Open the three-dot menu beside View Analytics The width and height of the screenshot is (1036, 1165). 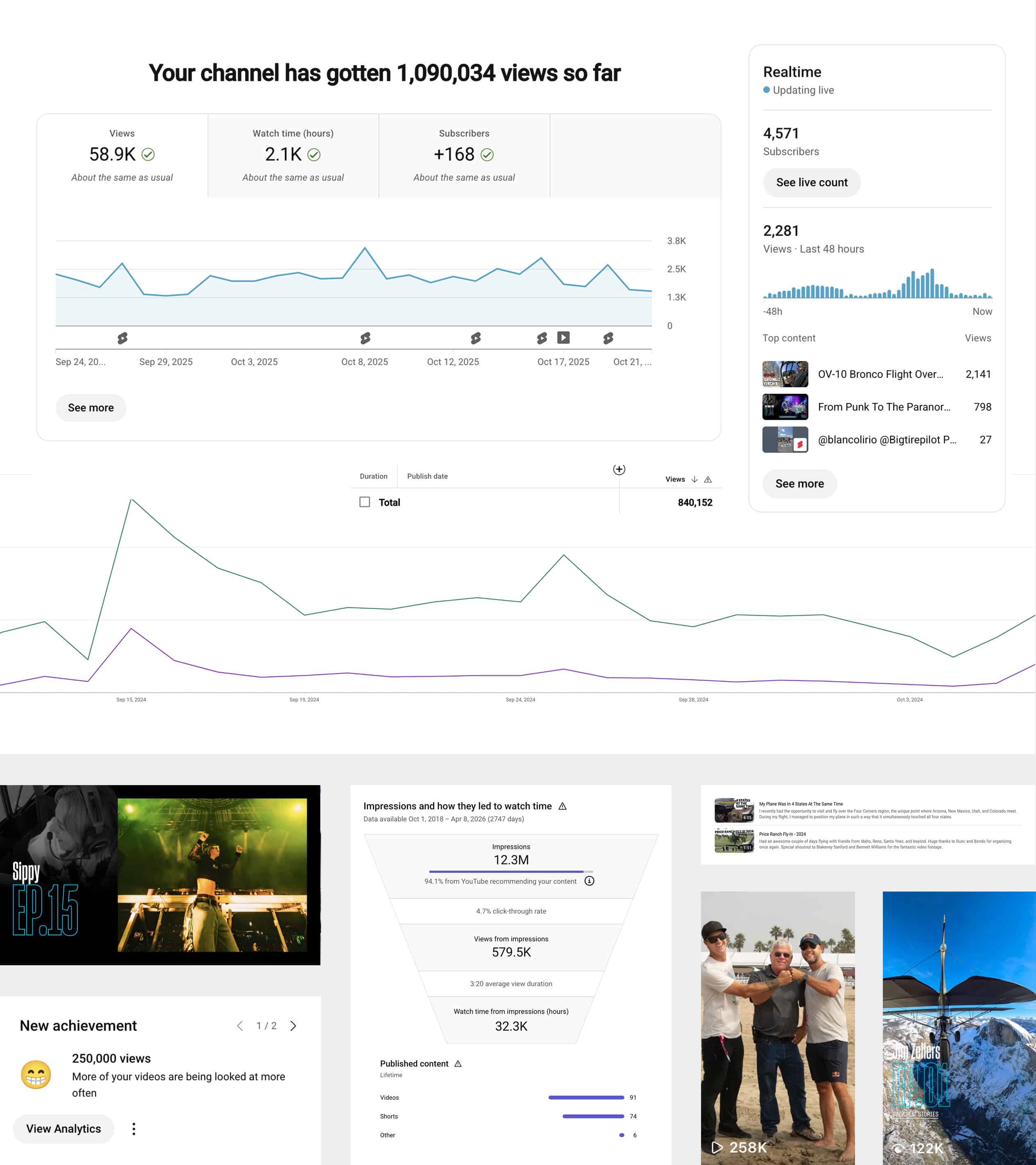coord(134,1129)
